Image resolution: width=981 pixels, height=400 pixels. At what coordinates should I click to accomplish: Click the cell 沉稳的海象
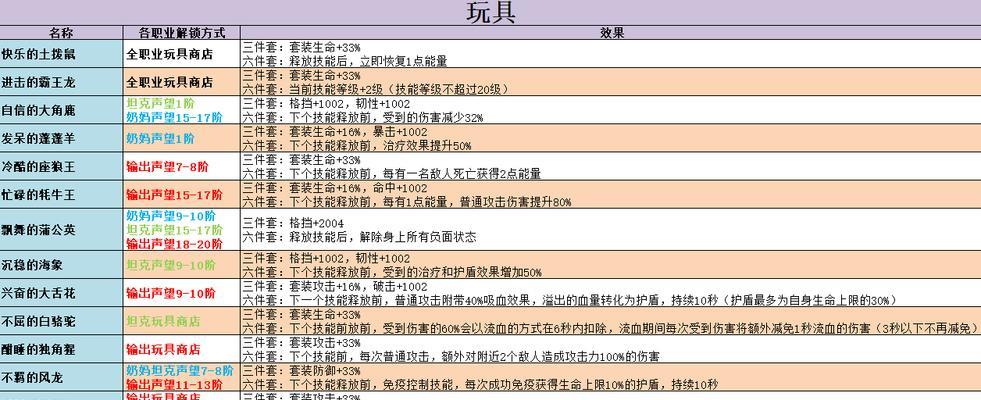[61, 265]
